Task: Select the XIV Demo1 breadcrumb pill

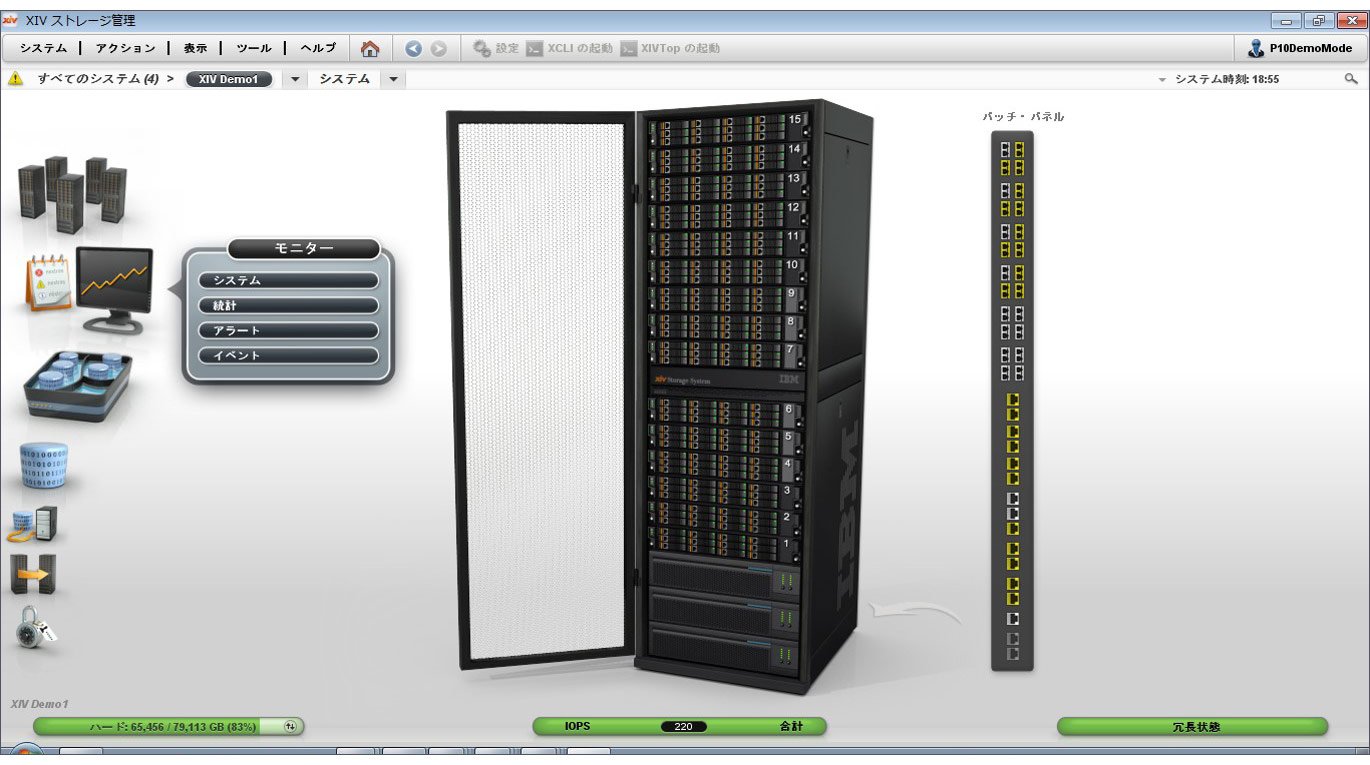Action: [229, 79]
